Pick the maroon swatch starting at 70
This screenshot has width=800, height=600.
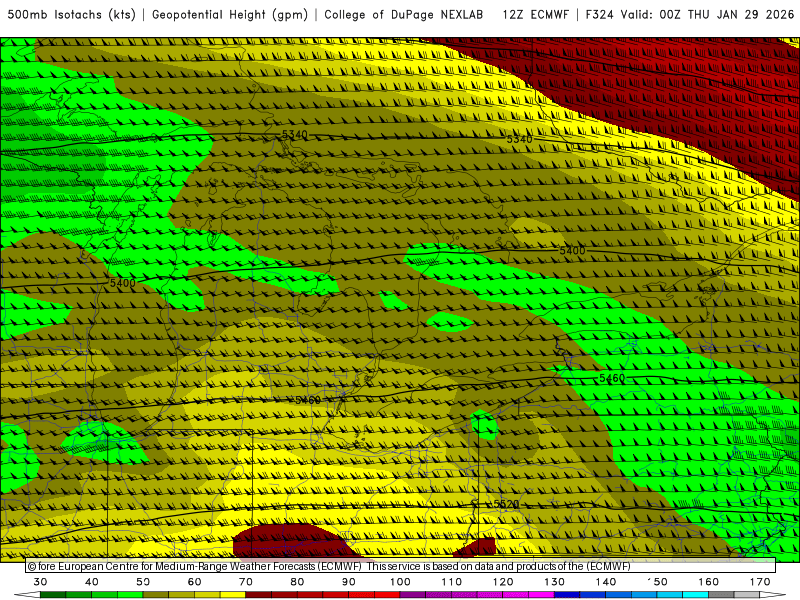pyautogui.click(x=259, y=595)
